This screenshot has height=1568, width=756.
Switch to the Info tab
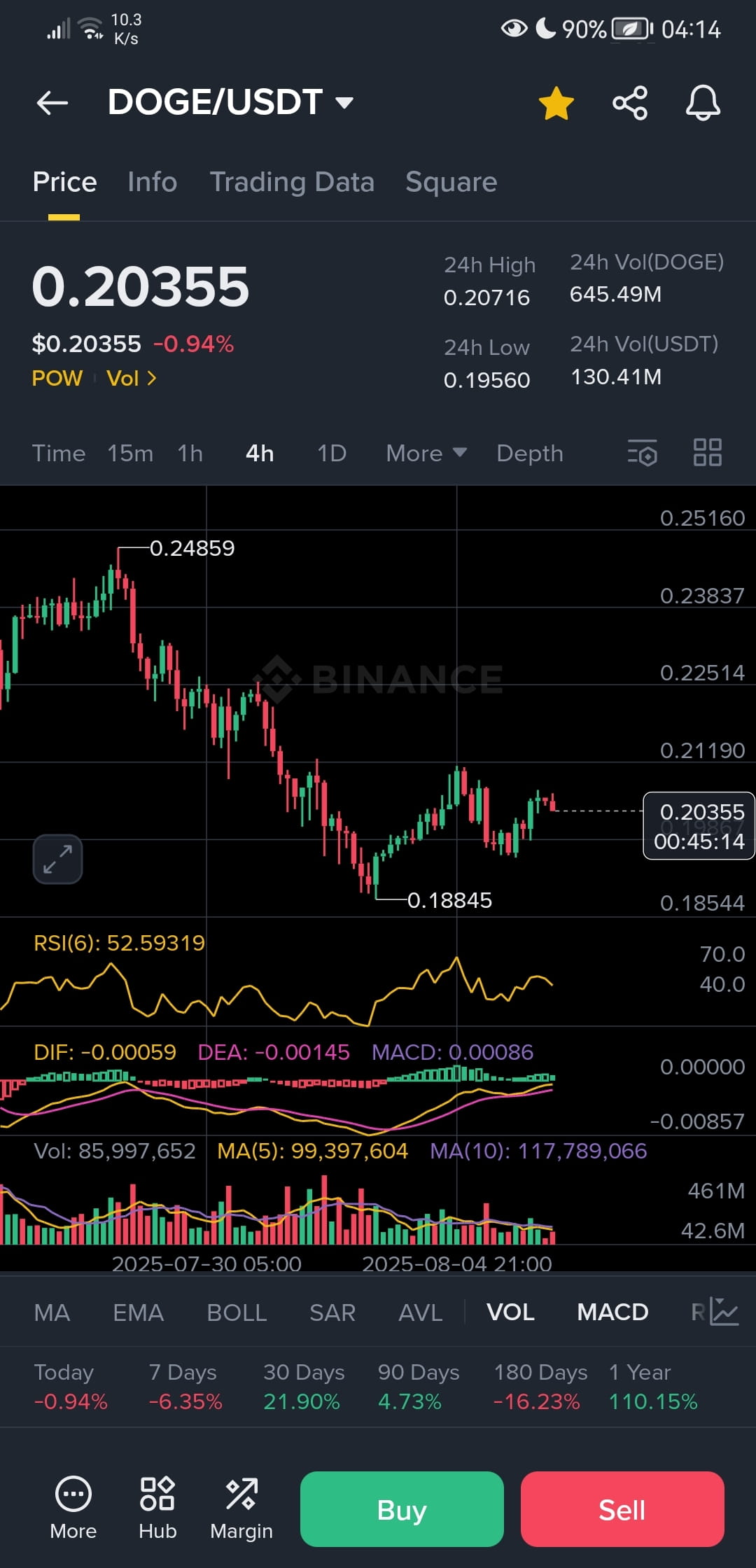(152, 182)
